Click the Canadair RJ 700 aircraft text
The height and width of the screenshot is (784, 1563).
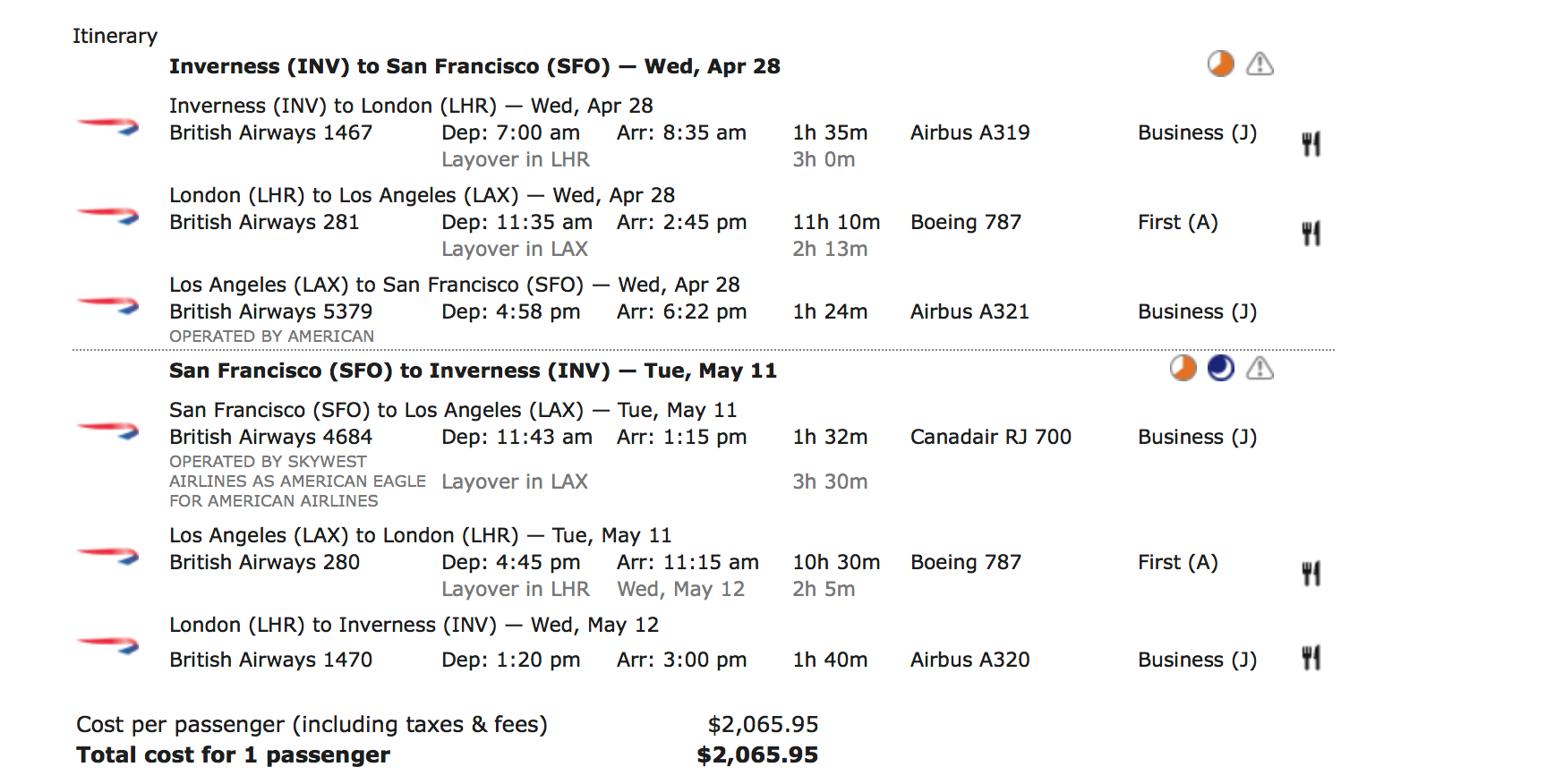[991, 437]
